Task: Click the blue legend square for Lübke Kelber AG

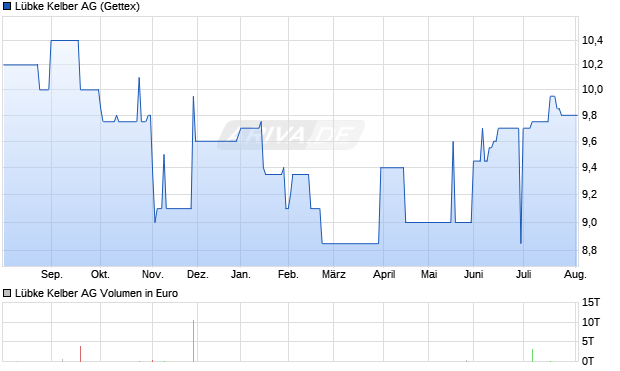Action: pyautogui.click(x=7, y=6)
